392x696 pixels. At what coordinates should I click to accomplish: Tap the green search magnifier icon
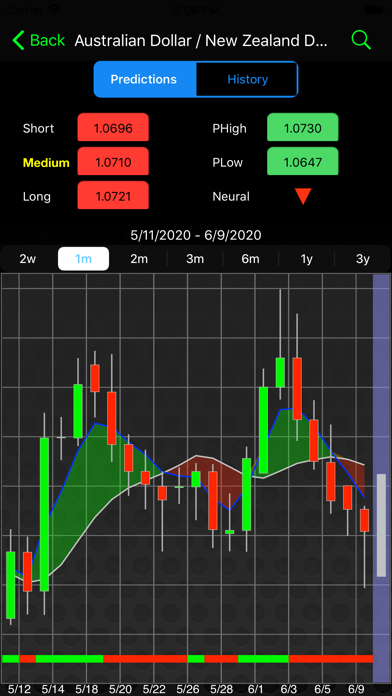tap(361, 40)
